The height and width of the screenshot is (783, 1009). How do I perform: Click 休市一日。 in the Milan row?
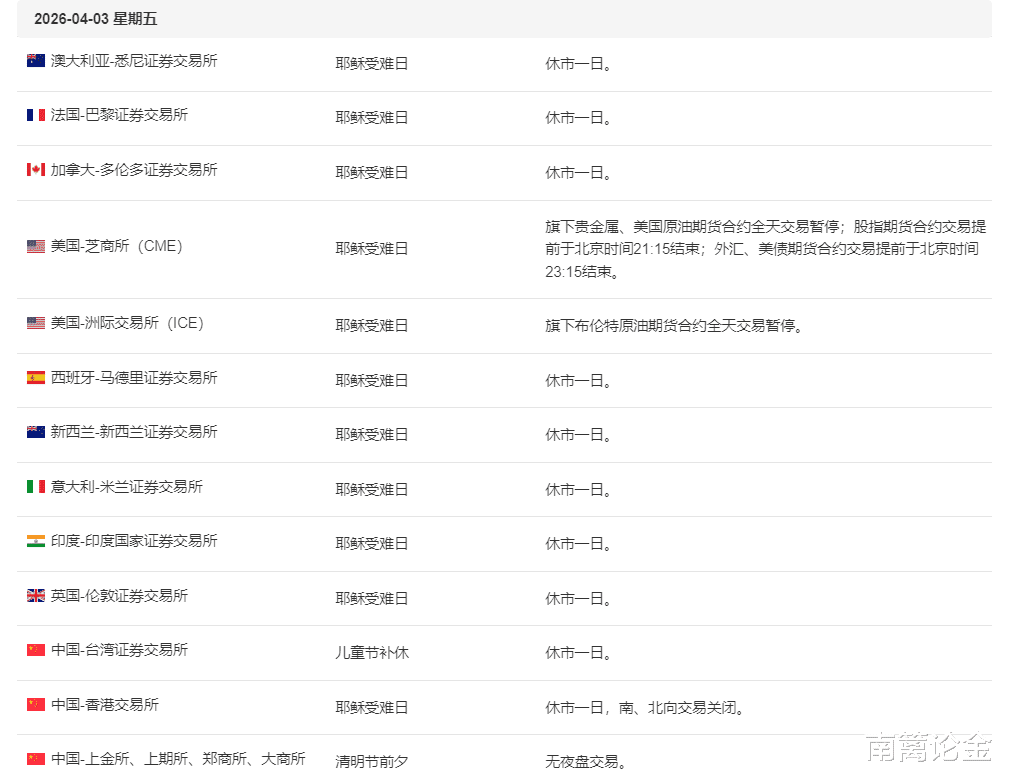(578, 490)
